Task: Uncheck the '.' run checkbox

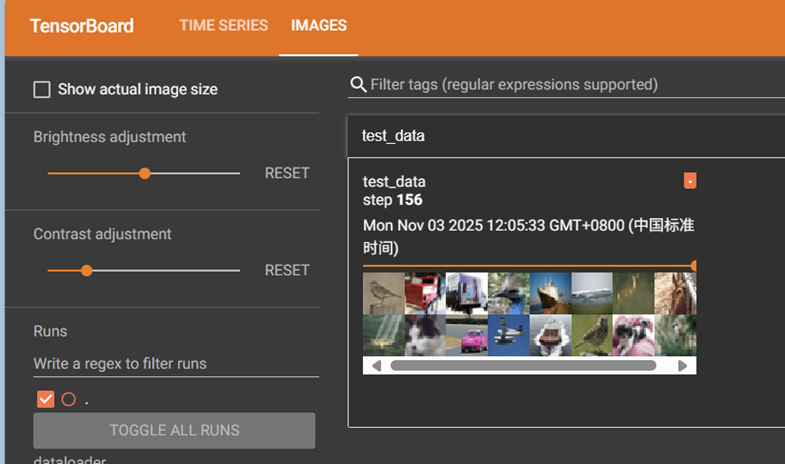Action: [45, 399]
